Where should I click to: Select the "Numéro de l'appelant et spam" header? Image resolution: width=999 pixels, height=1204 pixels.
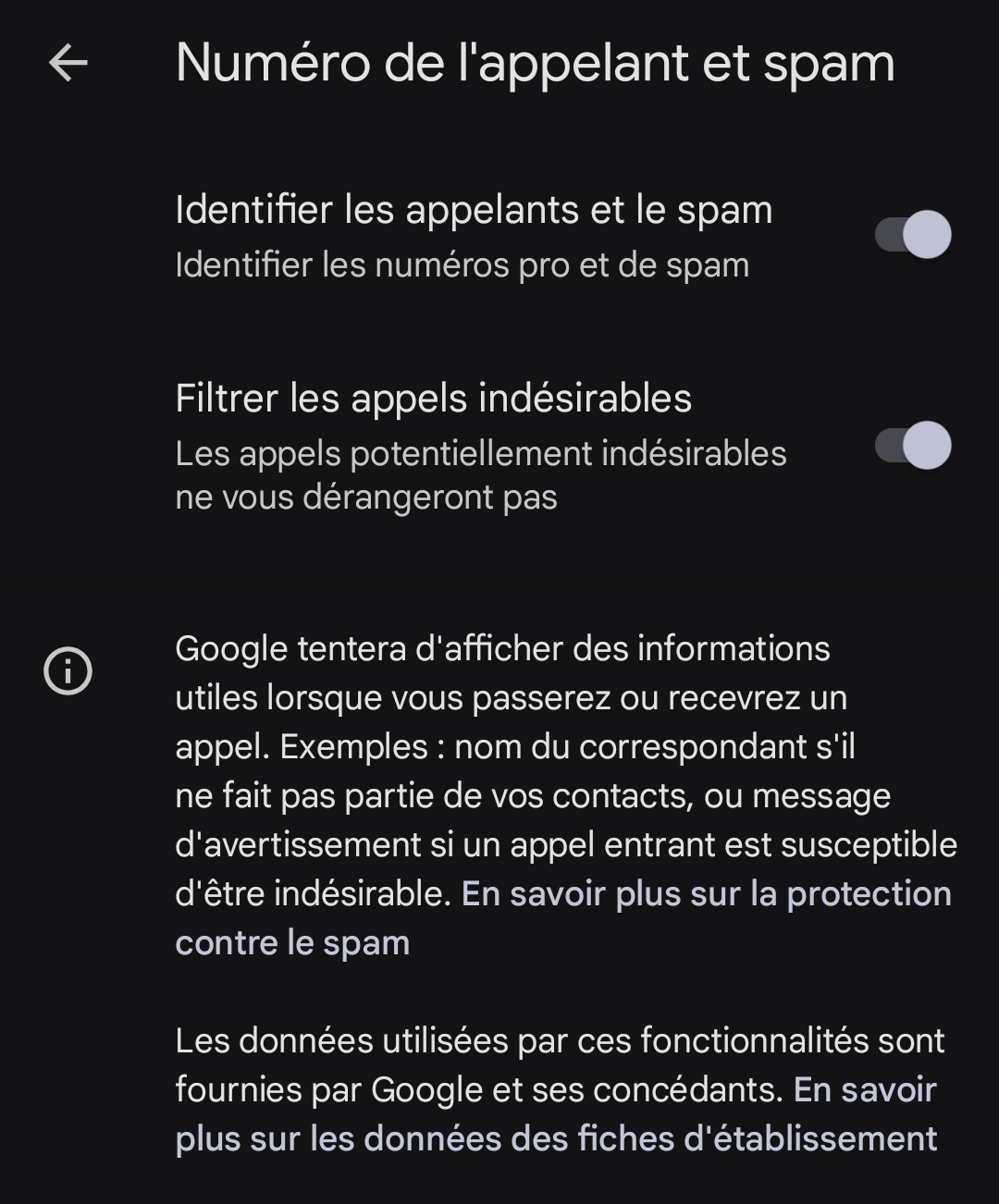point(535,63)
